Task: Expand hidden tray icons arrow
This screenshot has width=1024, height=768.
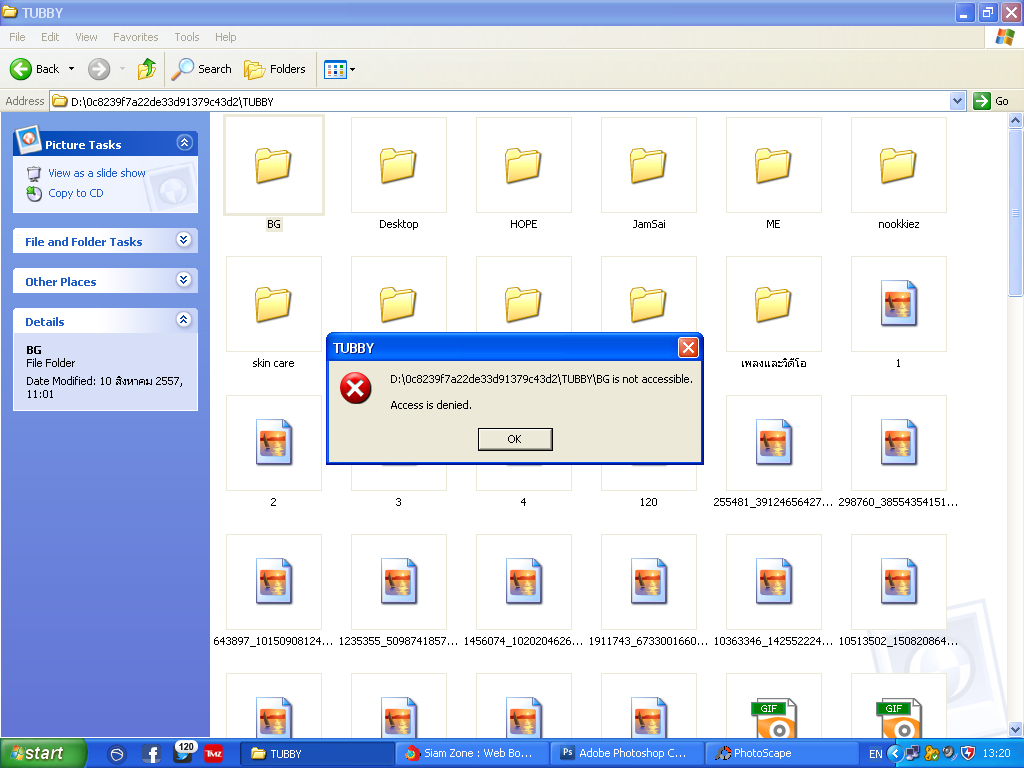Action: tap(895, 754)
